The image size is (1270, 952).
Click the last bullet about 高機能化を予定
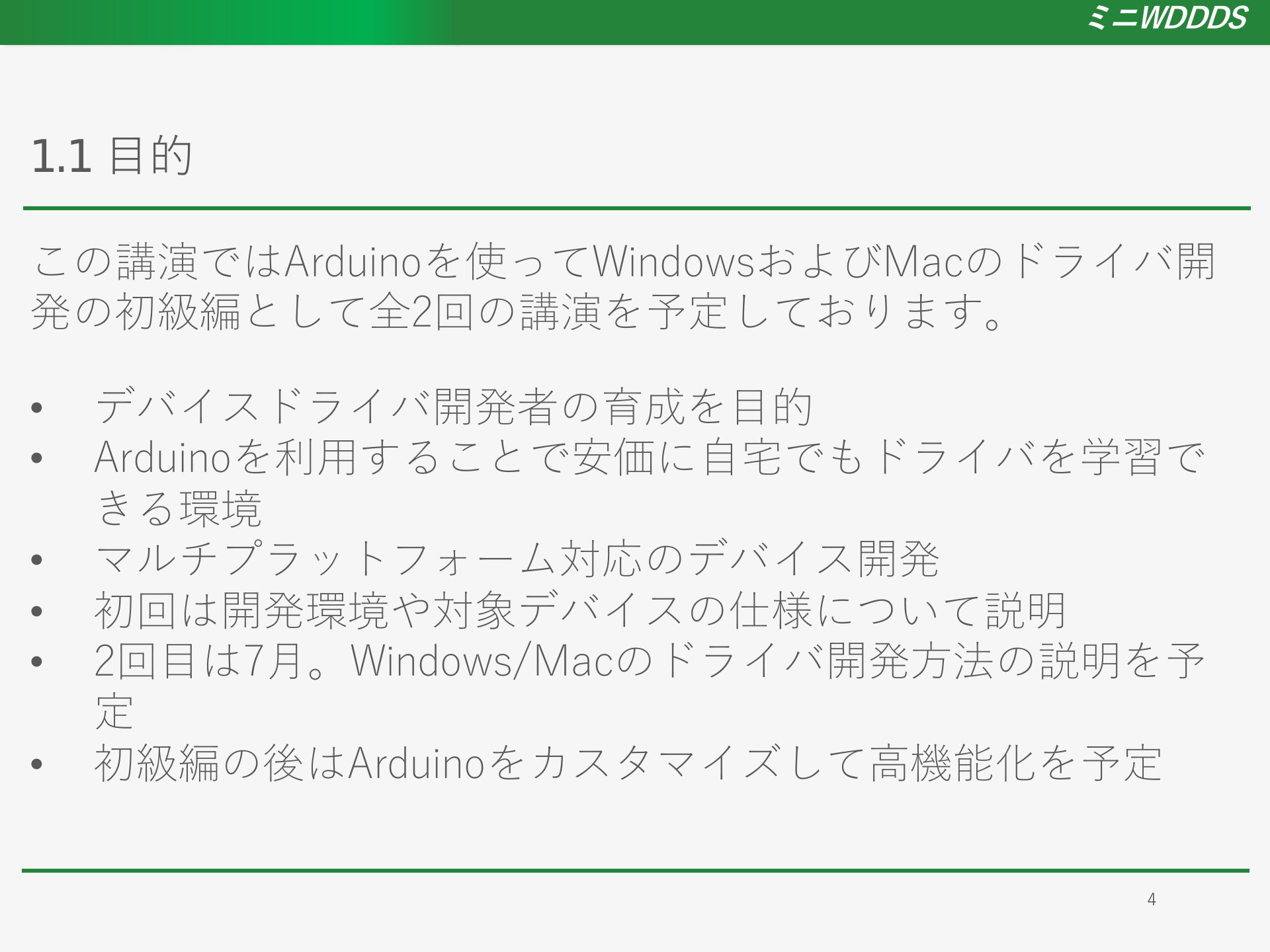[628, 763]
